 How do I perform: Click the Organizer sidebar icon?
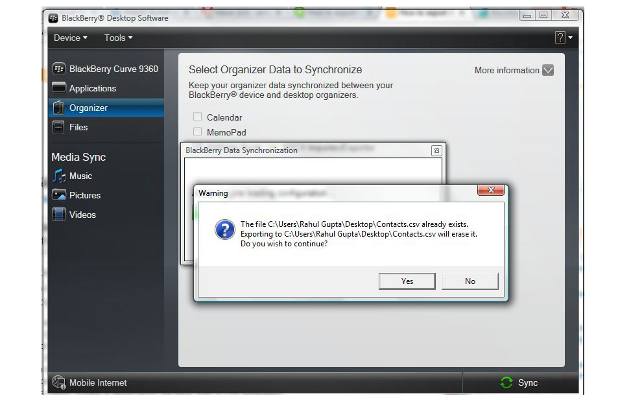[59, 108]
